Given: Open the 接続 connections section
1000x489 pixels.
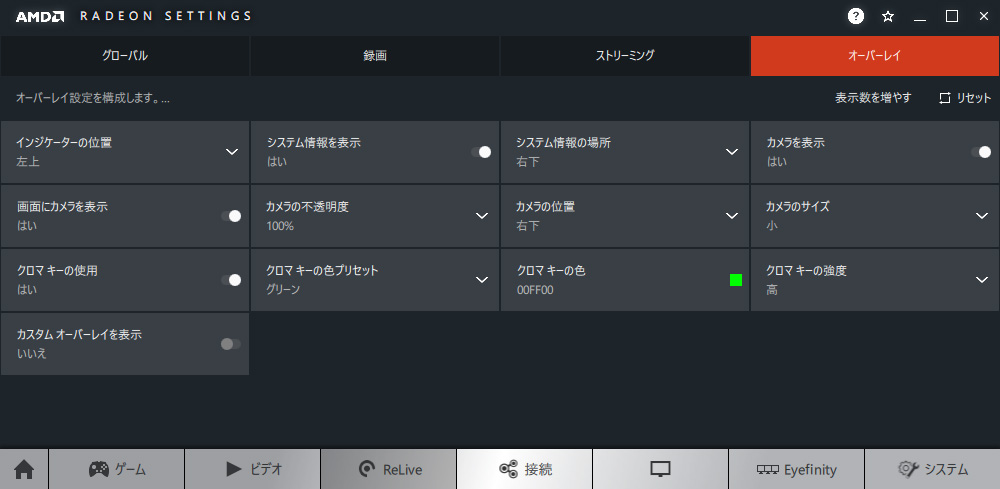Looking at the screenshot, I should pos(524,469).
